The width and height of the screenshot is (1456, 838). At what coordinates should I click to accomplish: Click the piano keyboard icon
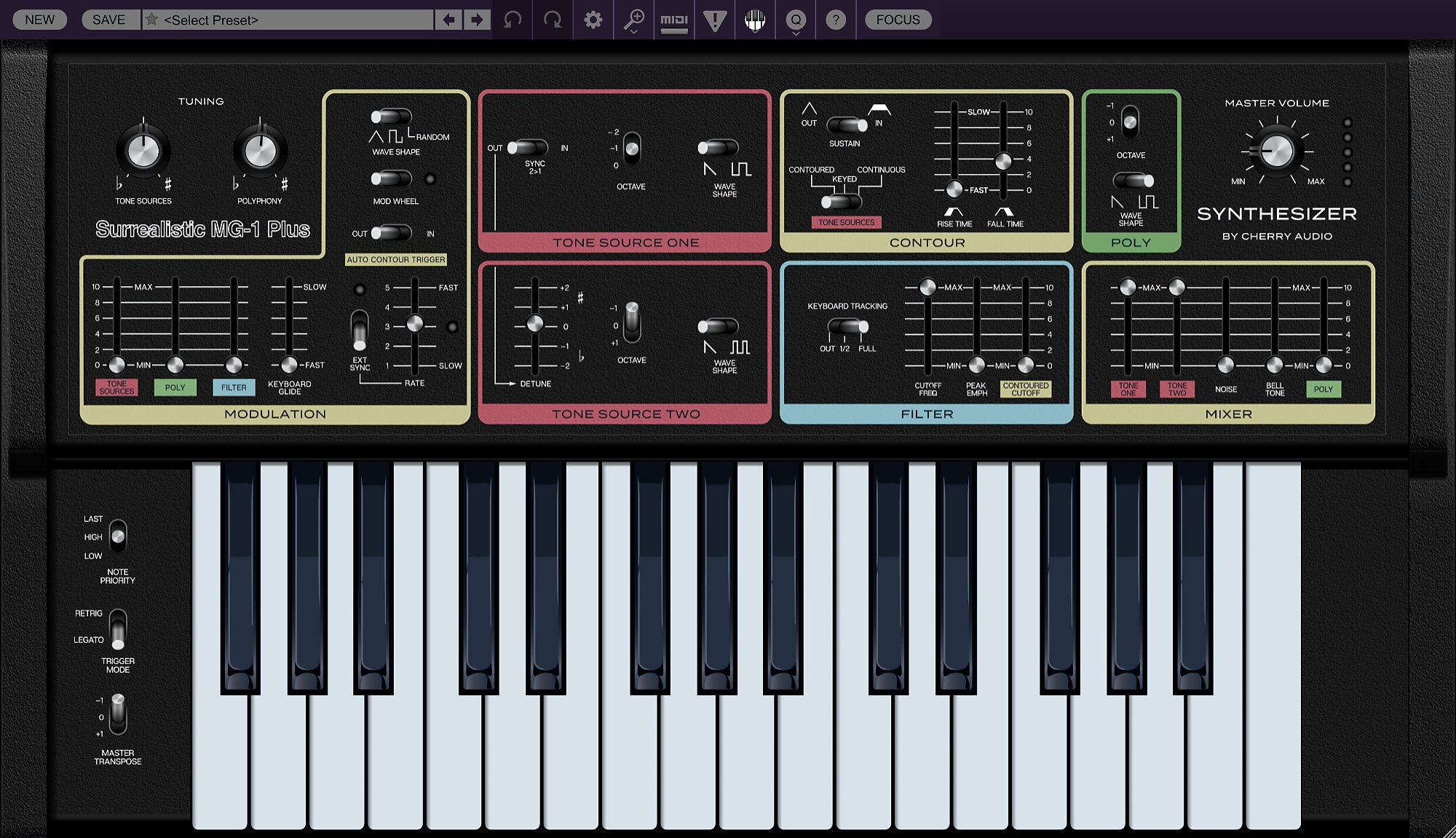[x=755, y=20]
